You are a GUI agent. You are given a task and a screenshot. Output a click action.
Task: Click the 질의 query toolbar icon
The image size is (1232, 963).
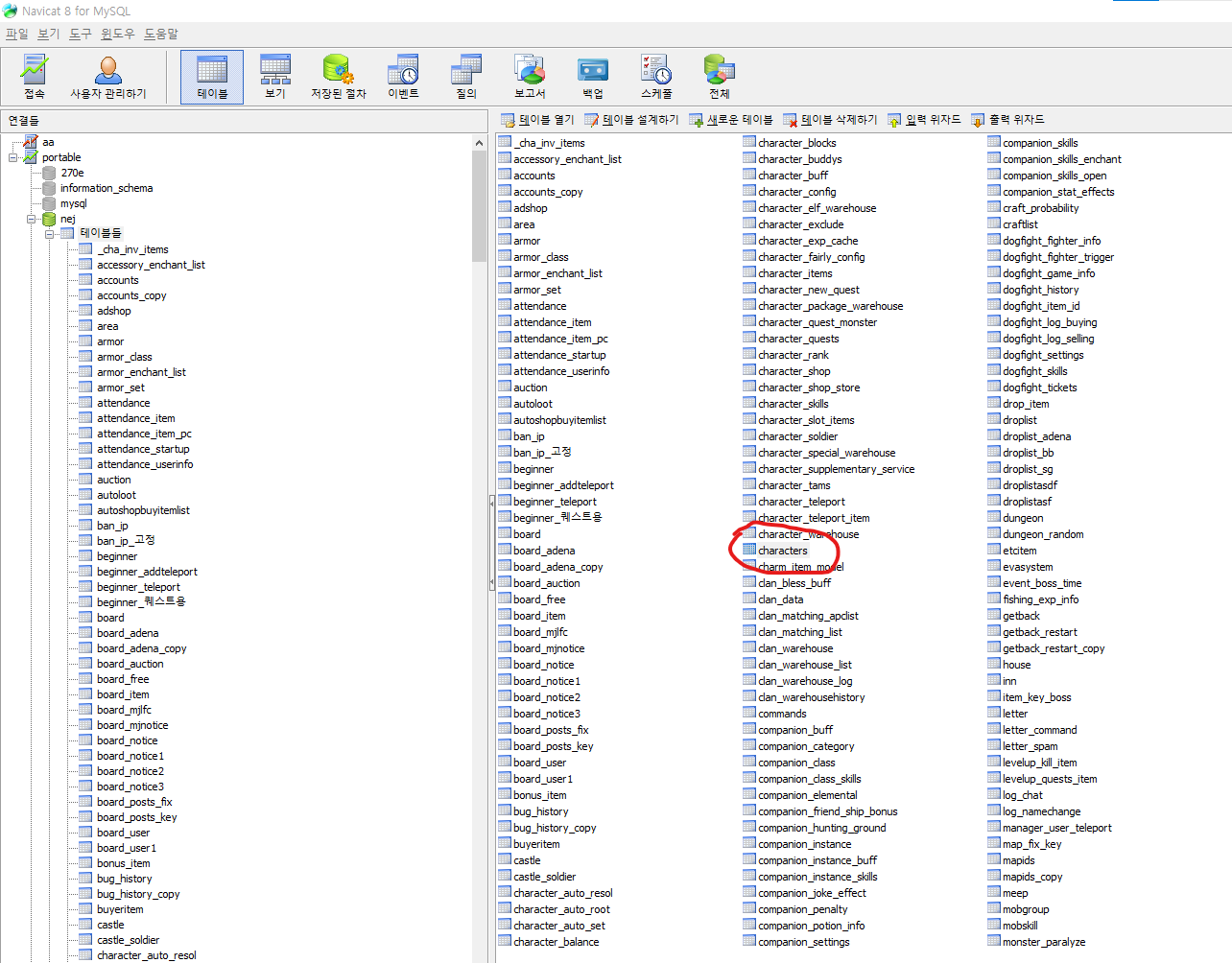click(466, 77)
